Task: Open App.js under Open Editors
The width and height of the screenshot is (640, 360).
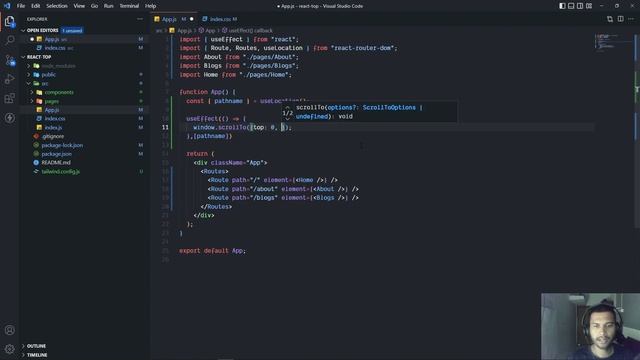Action: [84, 39]
